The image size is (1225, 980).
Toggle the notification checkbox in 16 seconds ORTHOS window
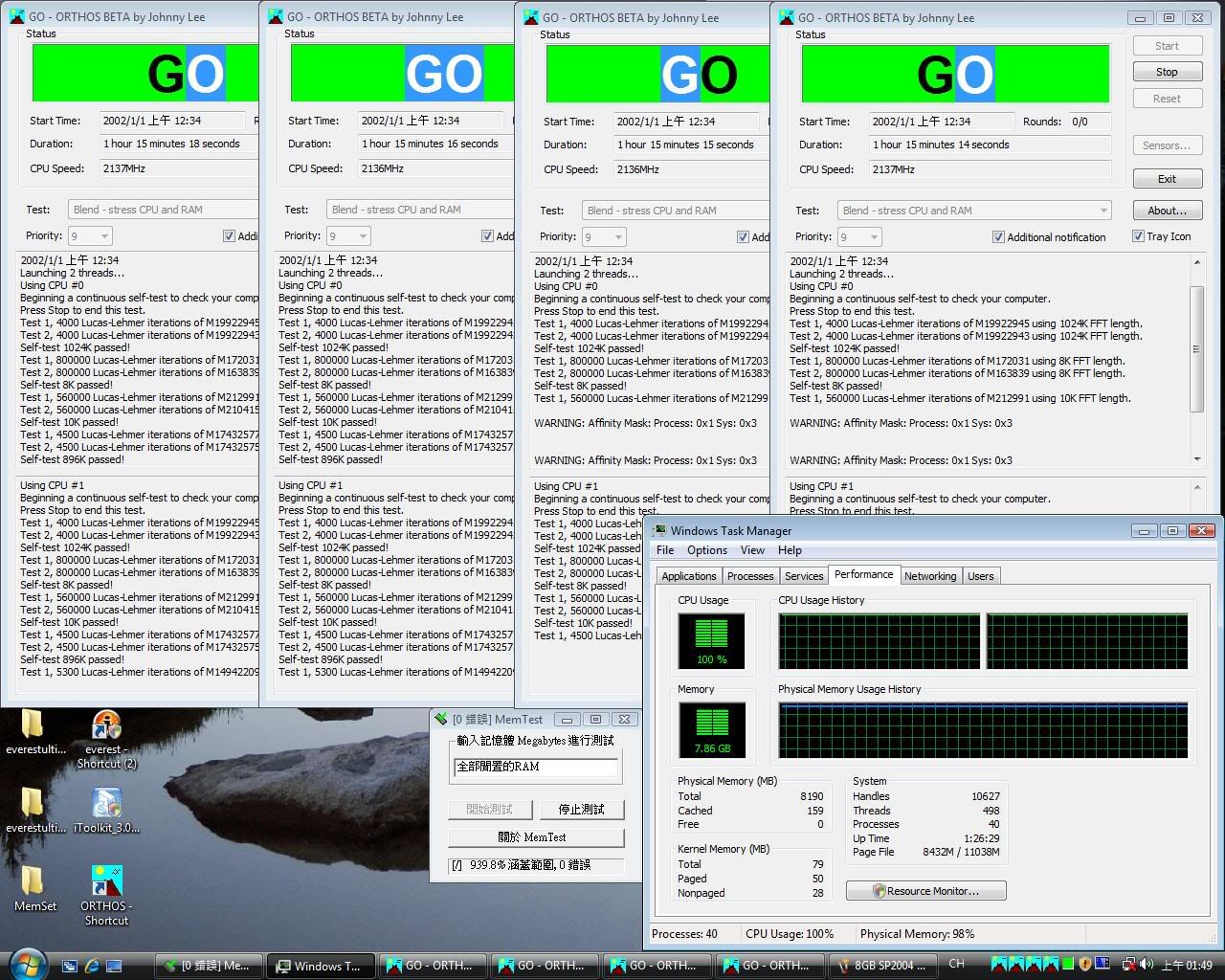pos(487,236)
